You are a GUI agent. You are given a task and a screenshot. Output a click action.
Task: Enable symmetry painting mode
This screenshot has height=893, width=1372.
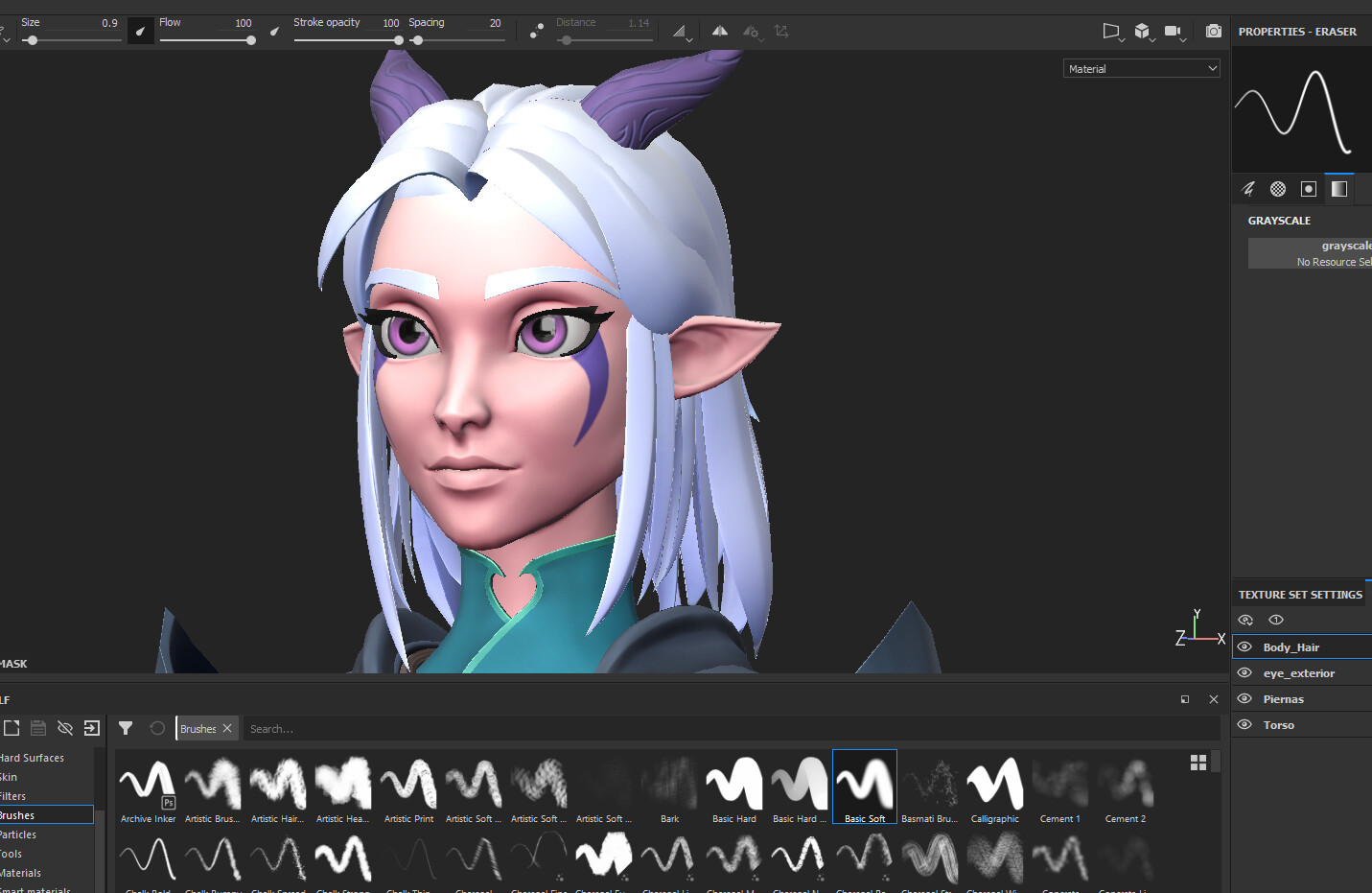(x=720, y=31)
